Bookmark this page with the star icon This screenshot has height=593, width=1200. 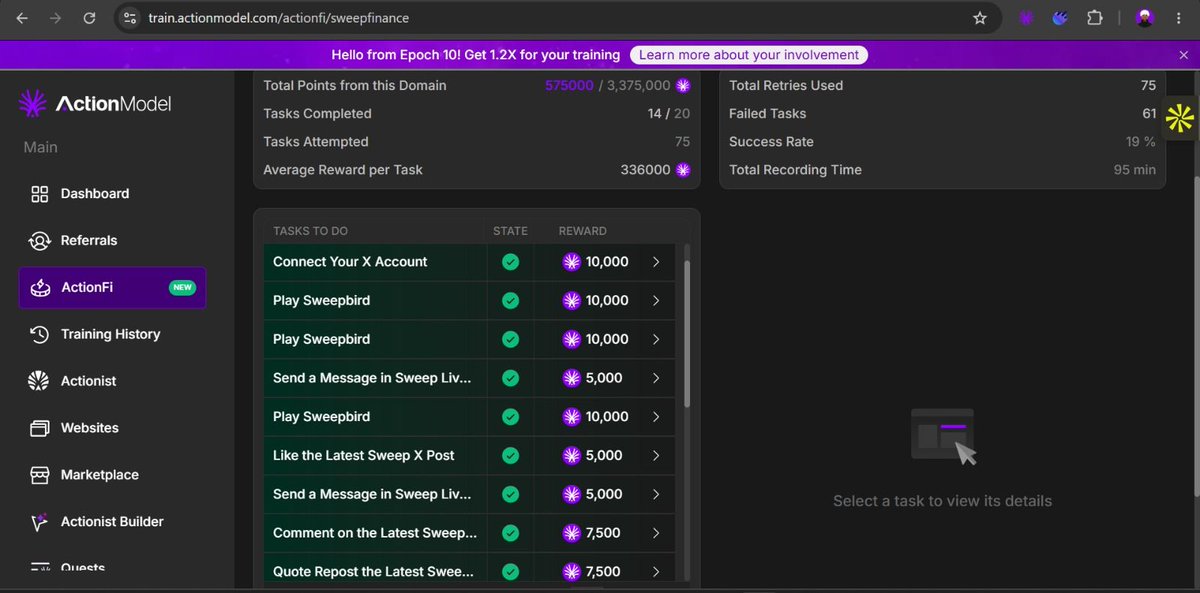[x=980, y=18]
